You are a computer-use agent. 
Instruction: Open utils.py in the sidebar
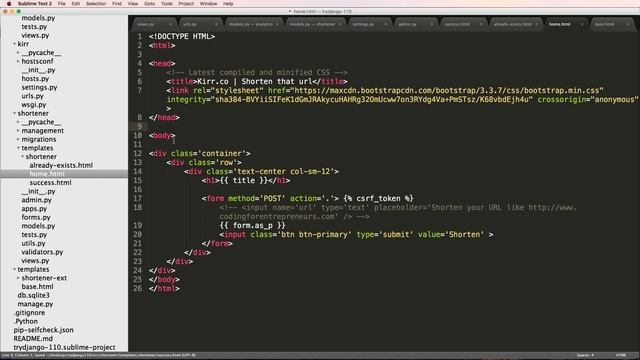33,243
